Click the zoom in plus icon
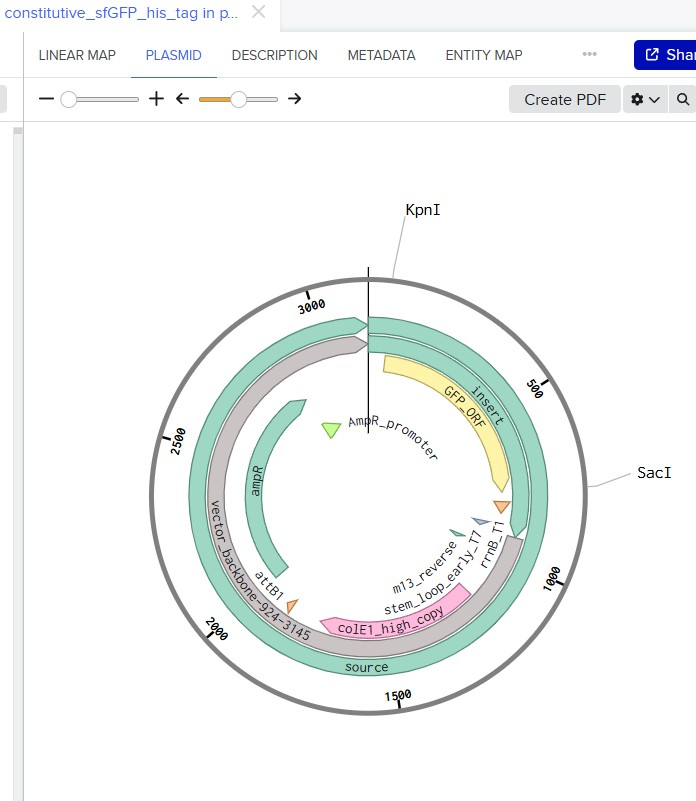Screen dimensions: 696x801 tap(156, 99)
